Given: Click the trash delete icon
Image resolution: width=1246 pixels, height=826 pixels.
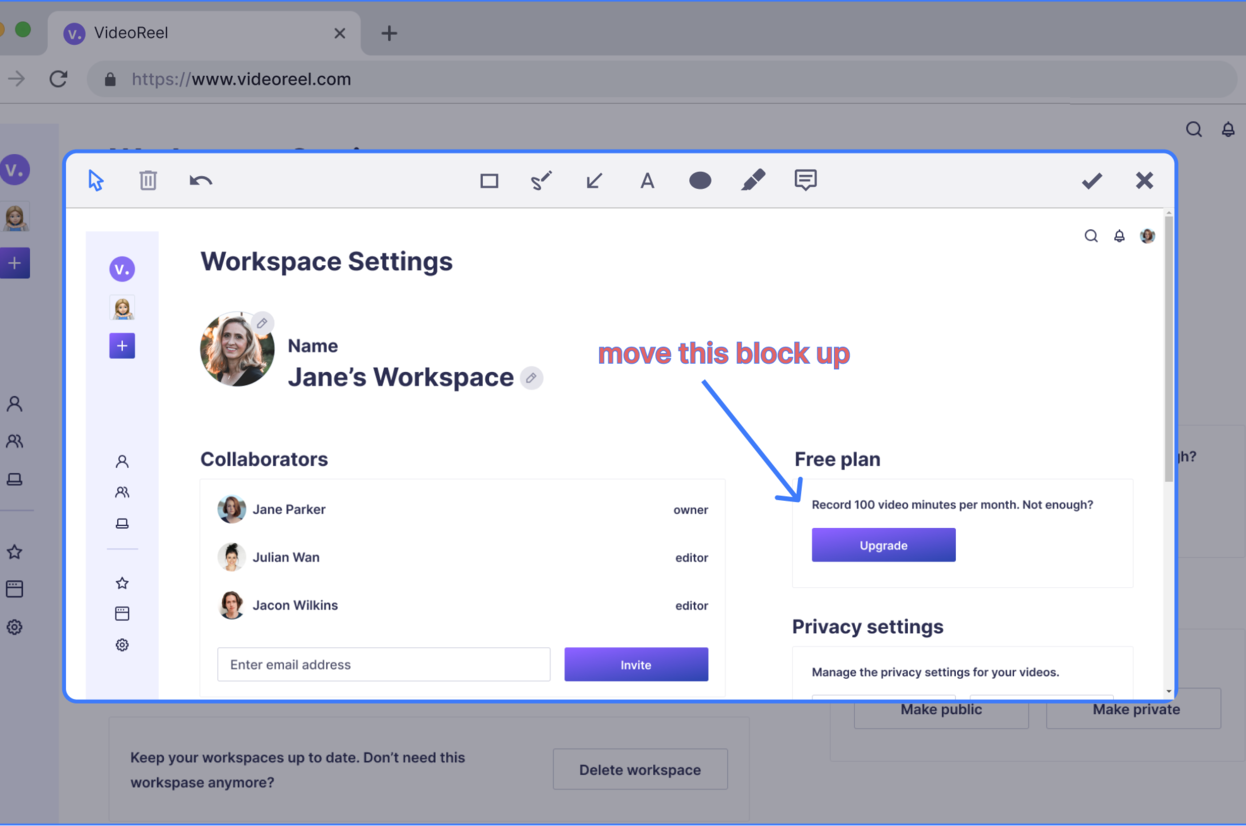Looking at the screenshot, I should pyautogui.click(x=148, y=181).
